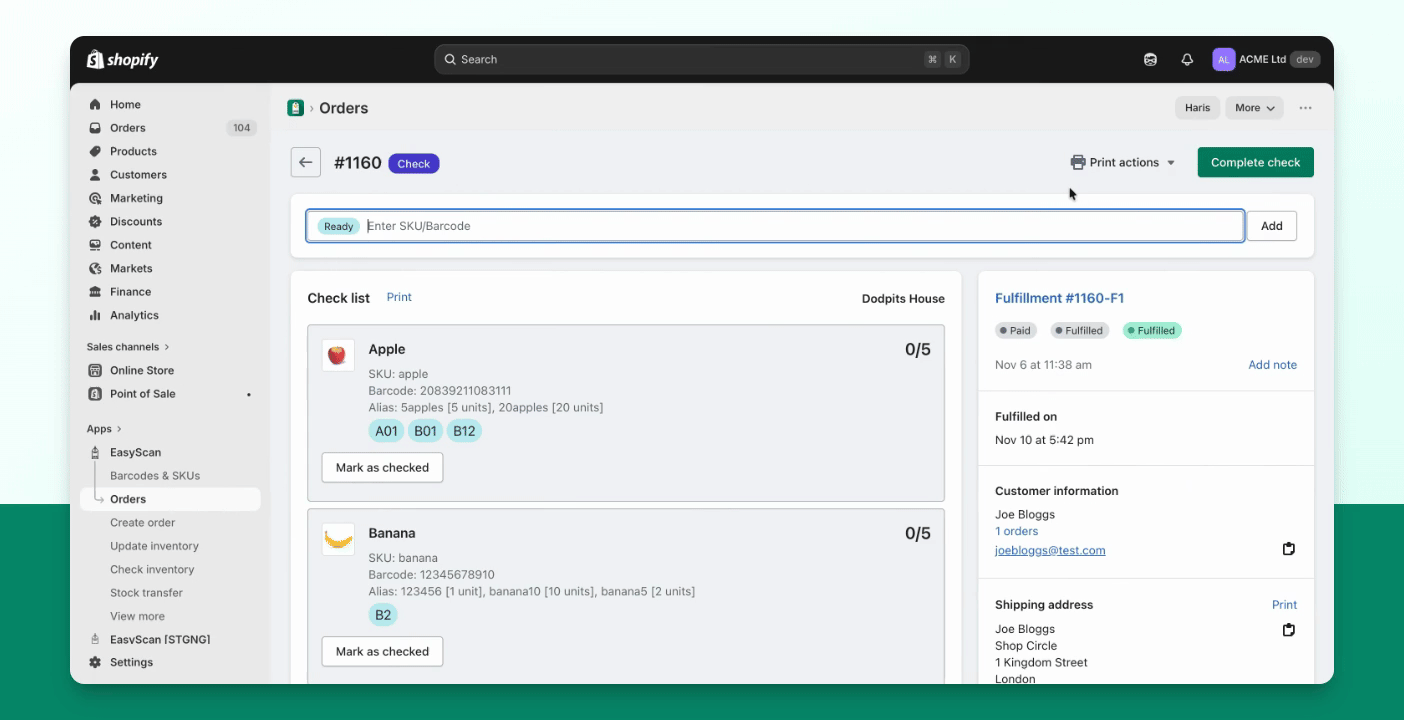Click Print link beside Check list
The image size is (1404, 720).
click(399, 297)
